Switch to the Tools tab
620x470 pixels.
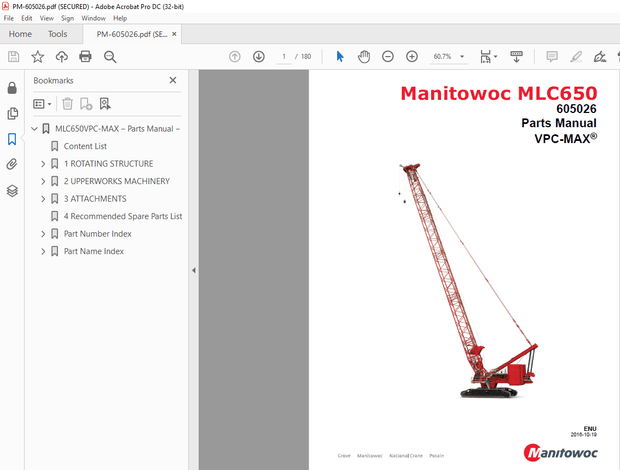(58, 34)
